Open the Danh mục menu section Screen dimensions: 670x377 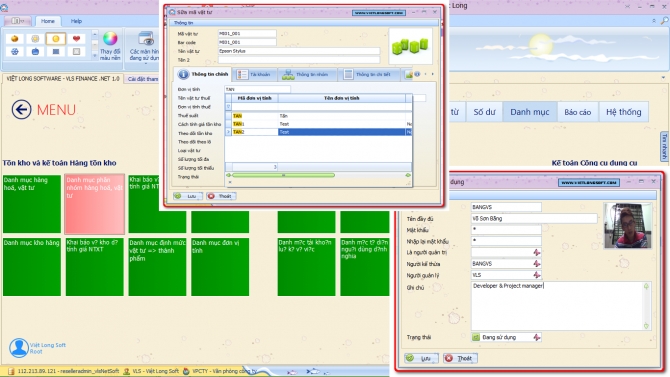530,112
